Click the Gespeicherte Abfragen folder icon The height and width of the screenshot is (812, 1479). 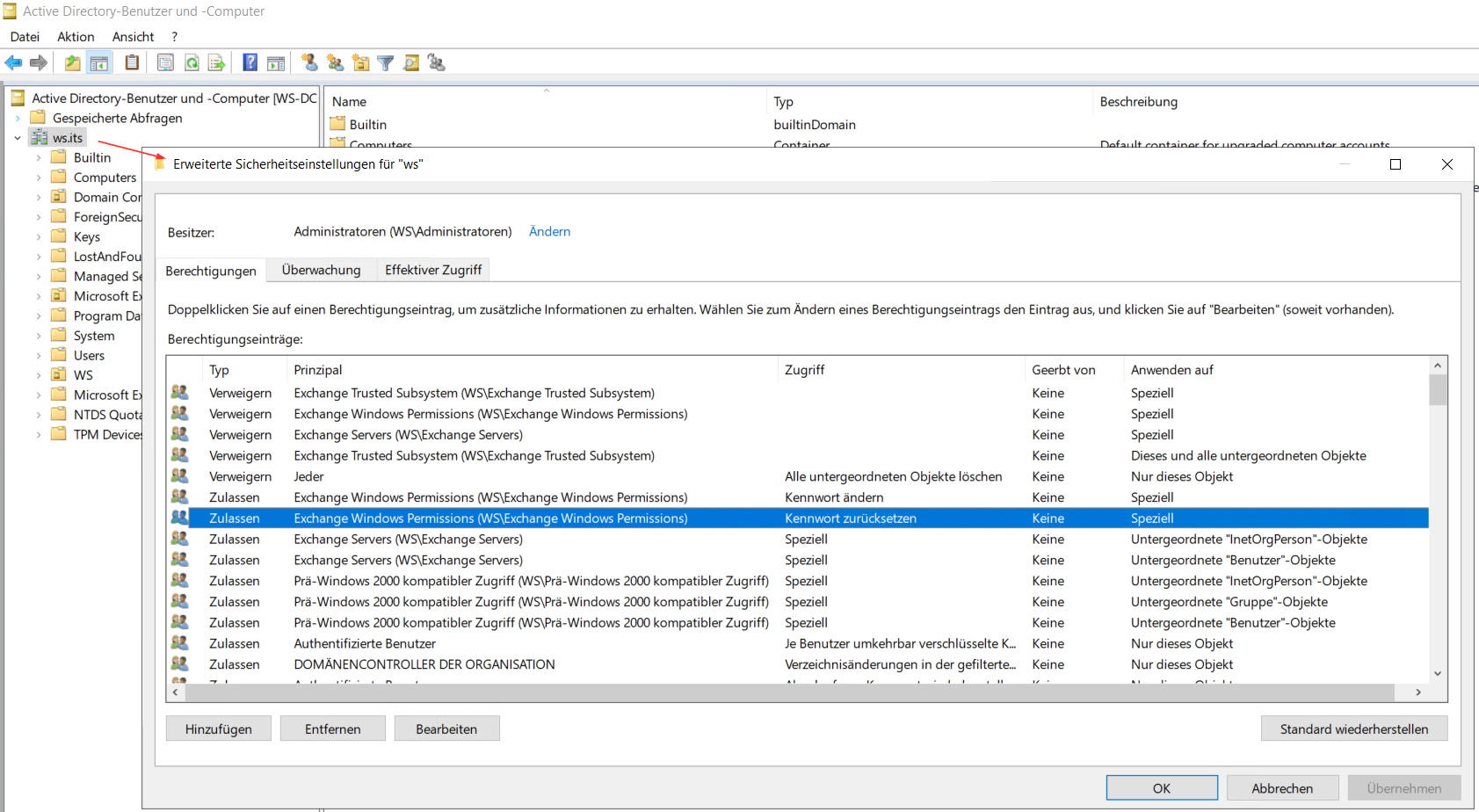pos(38,117)
